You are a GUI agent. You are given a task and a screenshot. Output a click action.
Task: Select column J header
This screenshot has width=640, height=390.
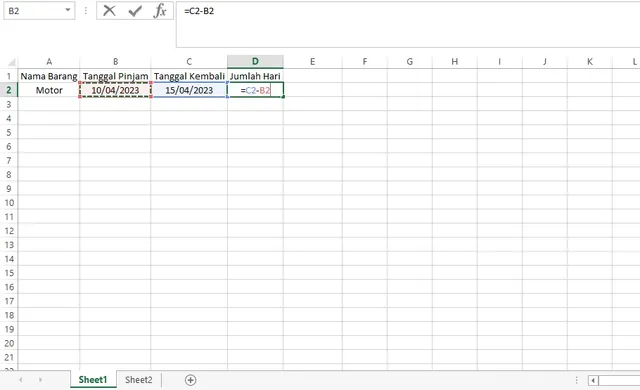coord(544,62)
